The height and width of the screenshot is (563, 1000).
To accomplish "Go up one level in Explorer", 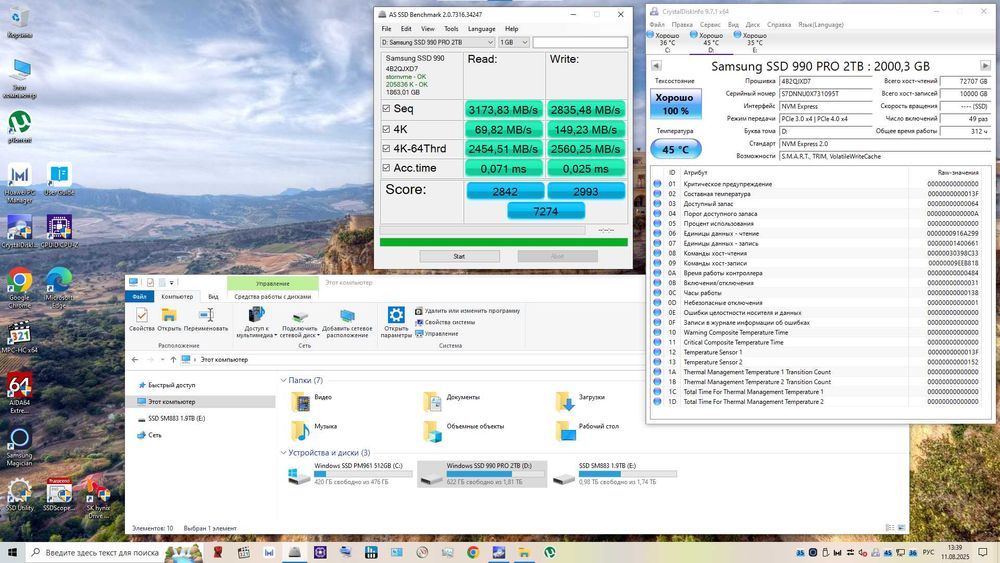I will [173, 360].
